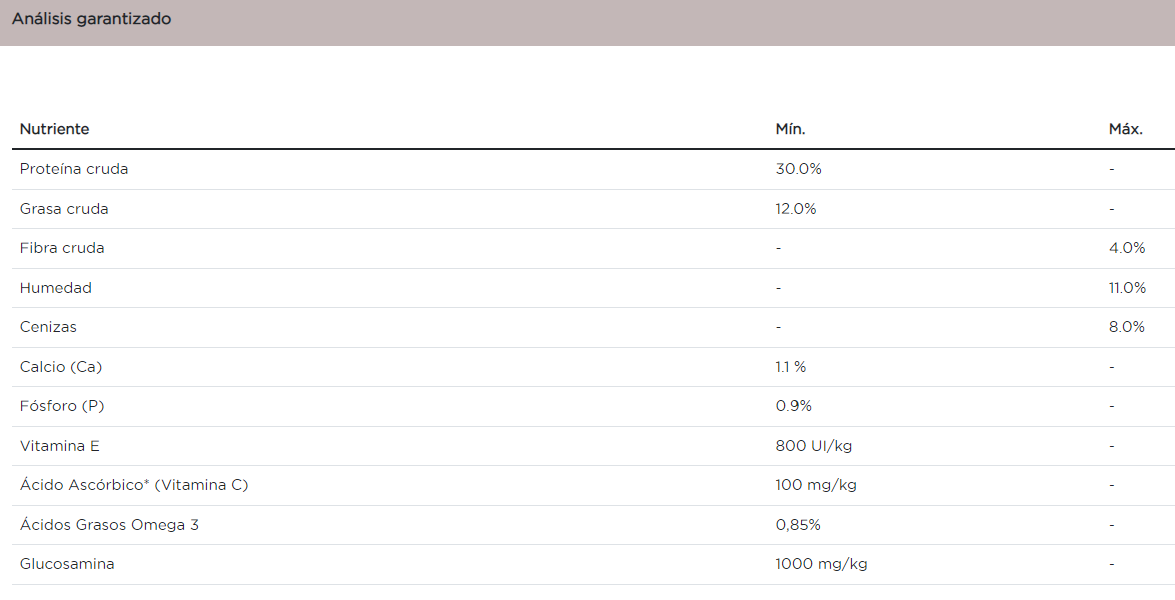Image resolution: width=1175 pixels, height=600 pixels.
Task: Click the 8.0% Cenizas maximum value
Action: 1127,327
